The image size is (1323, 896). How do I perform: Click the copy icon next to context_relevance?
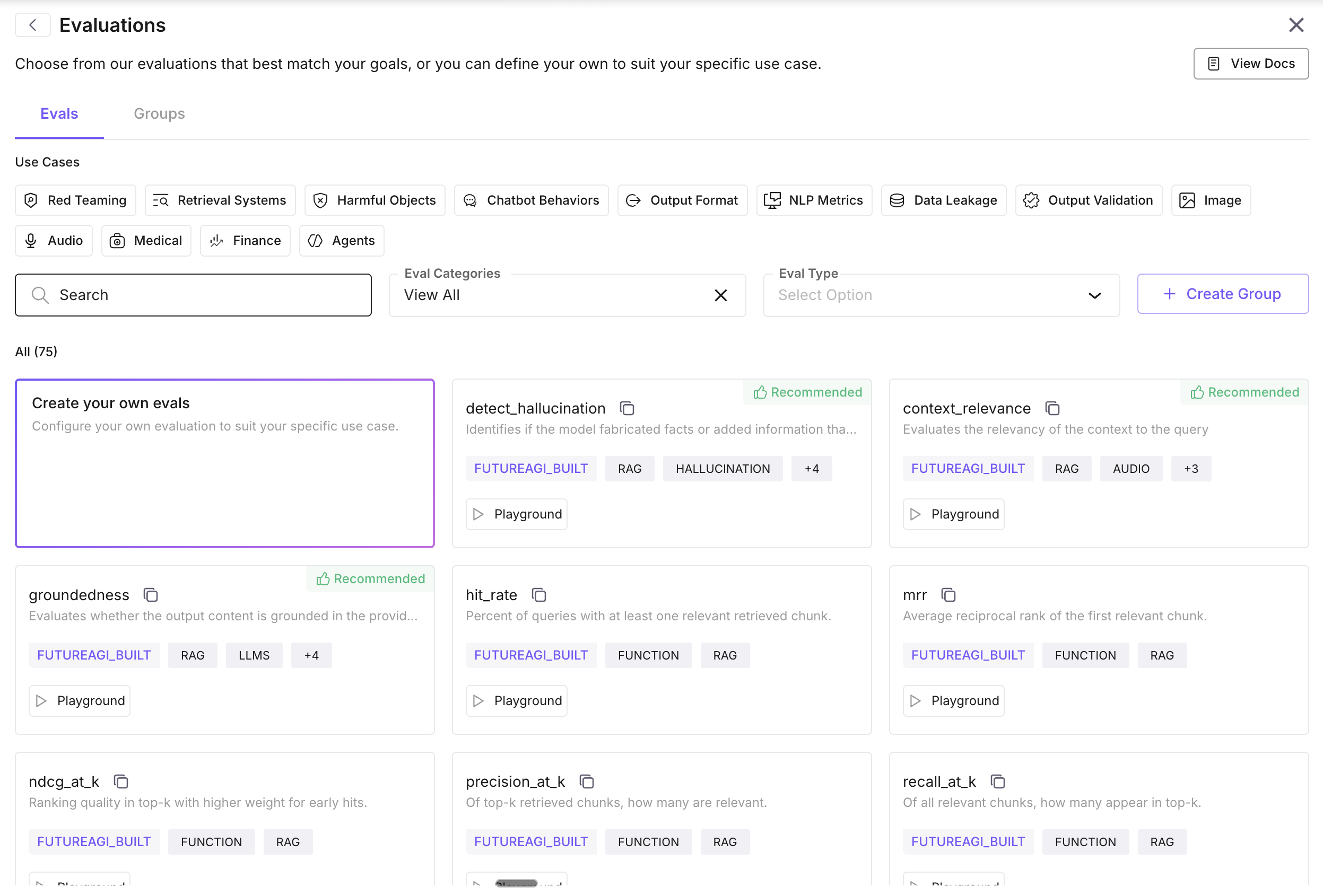pyautogui.click(x=1052, y=408)
